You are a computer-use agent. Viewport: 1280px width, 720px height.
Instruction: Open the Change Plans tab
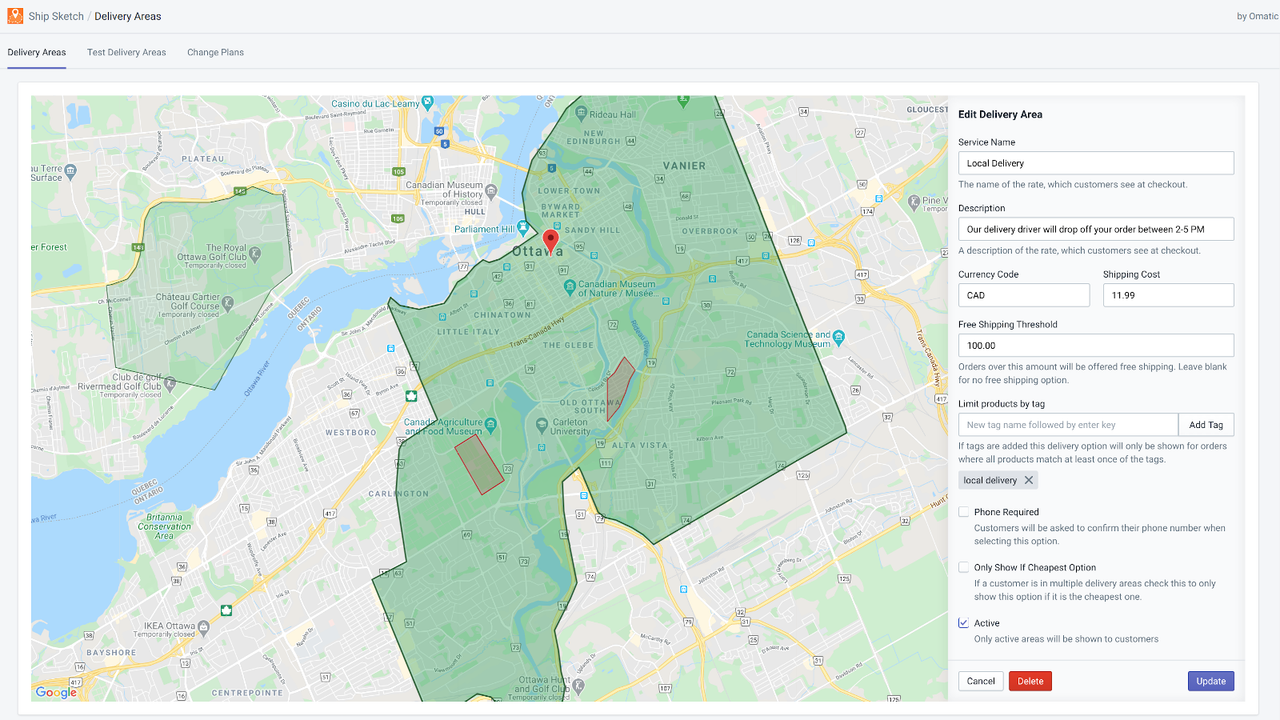pyautogui.click(x=215, y=52)
